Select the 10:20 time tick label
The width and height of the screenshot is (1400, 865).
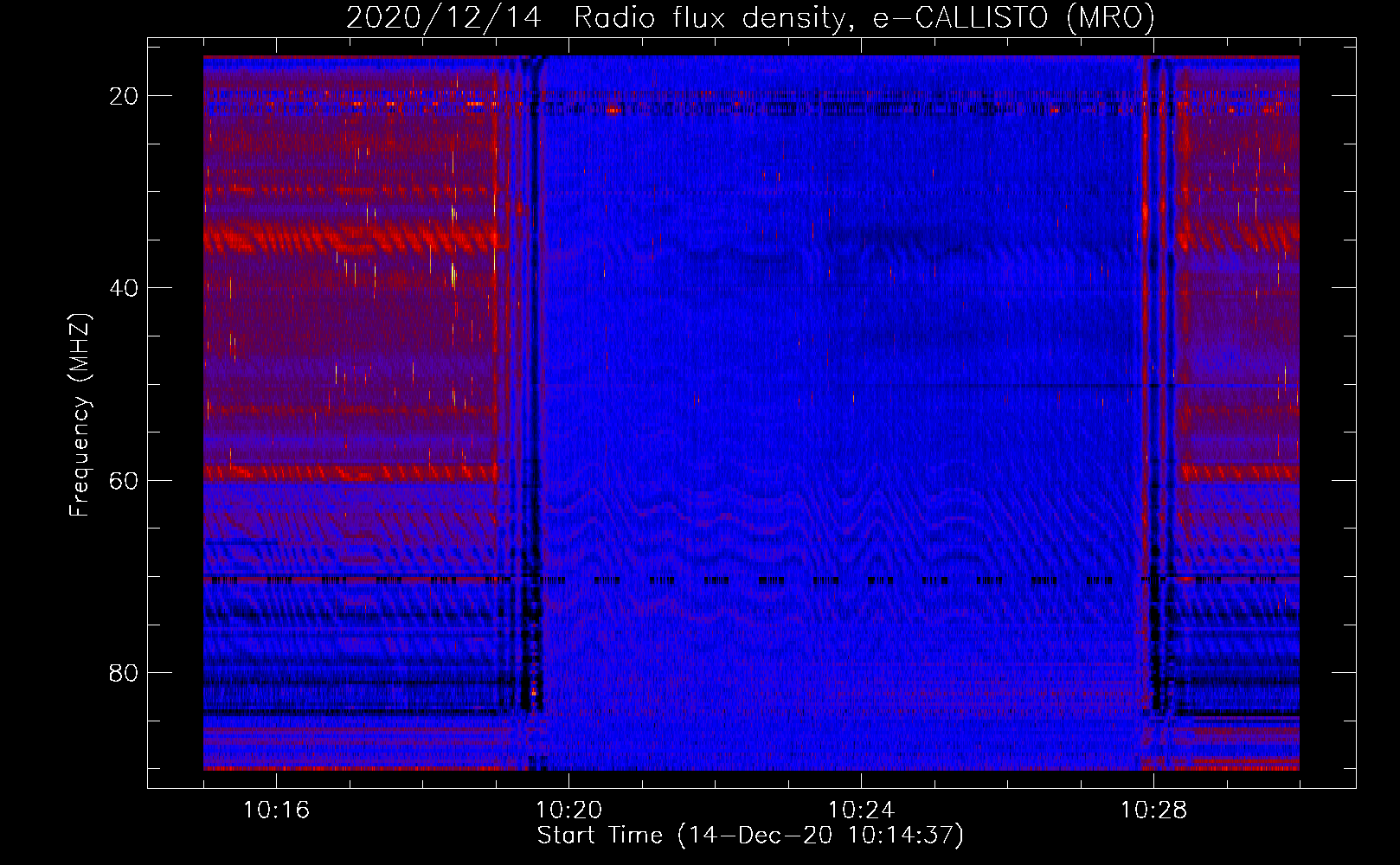pyautogui.click(x=568, y=810)
